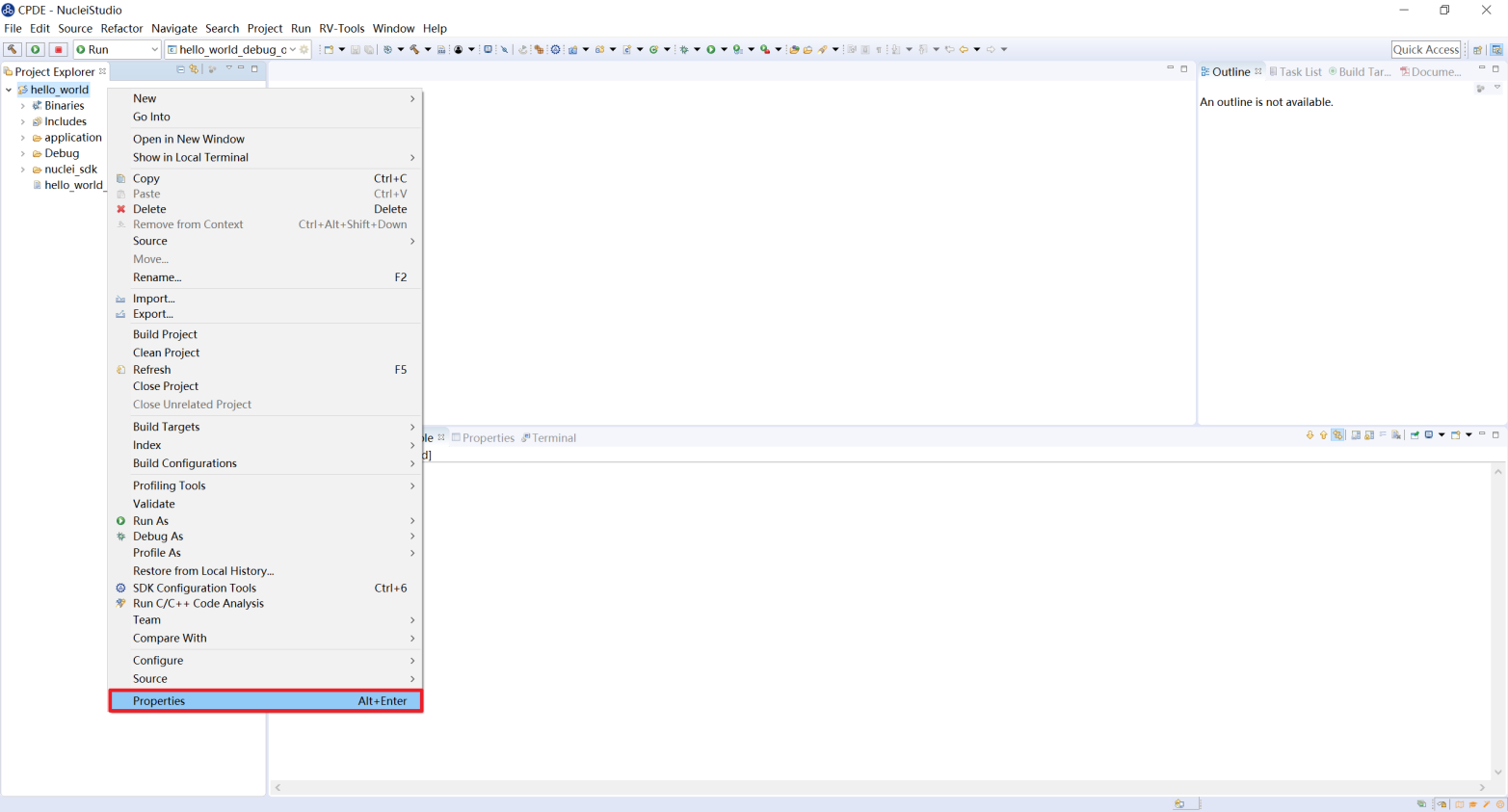Screen dimensions: 1508x812
Task: Click the Pin Console icon in console toolbar
Action: click(x=1415, y=435)
